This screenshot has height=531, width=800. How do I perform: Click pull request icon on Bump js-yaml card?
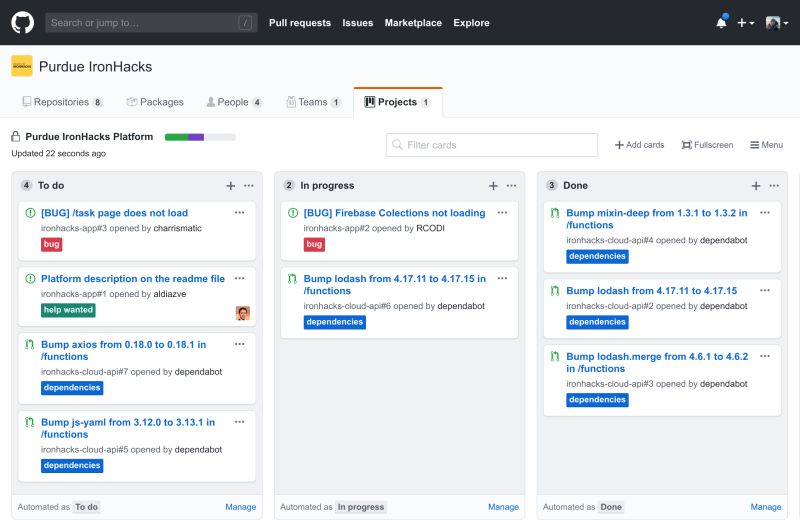[x=30, y=422]
